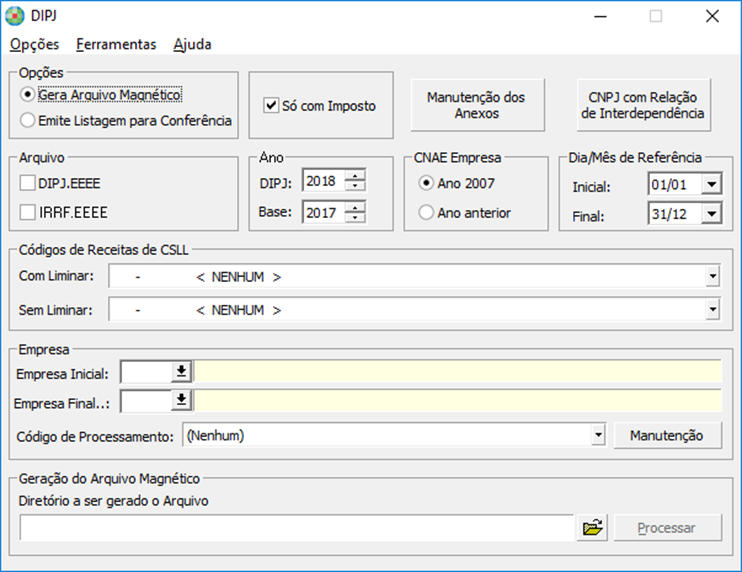This screenshot has height=572, width=742.
Task: Select CNAE Ano 2007 radio button
Action: (x=426, y=183)
